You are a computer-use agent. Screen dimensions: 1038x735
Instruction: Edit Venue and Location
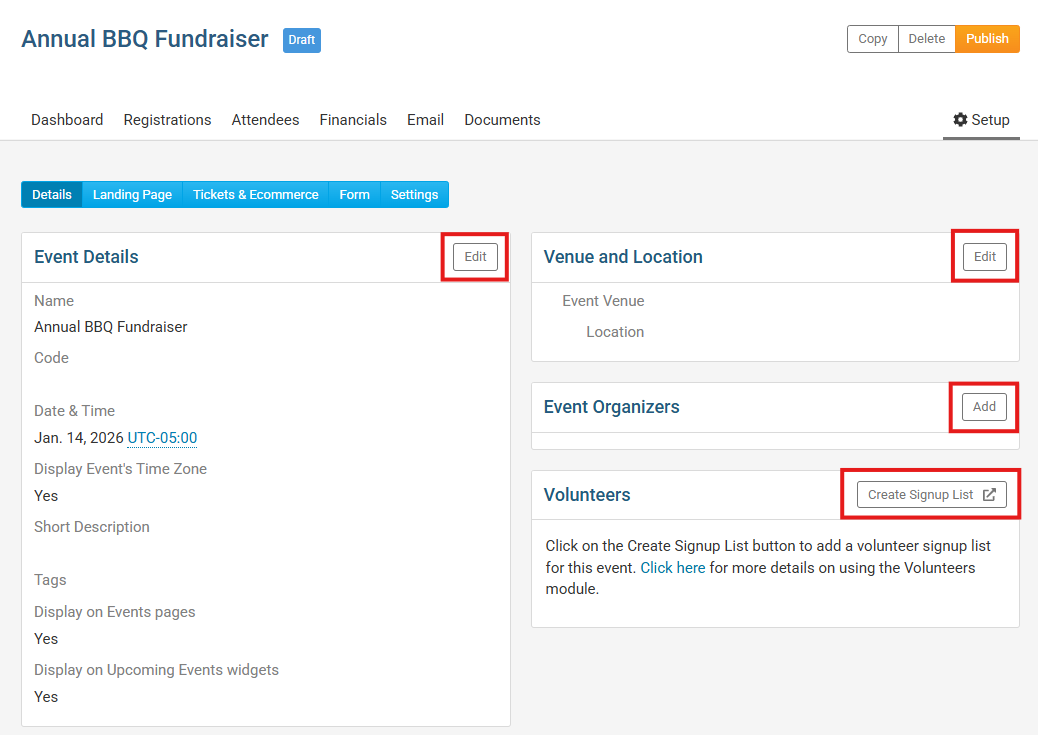click(985, 257)
